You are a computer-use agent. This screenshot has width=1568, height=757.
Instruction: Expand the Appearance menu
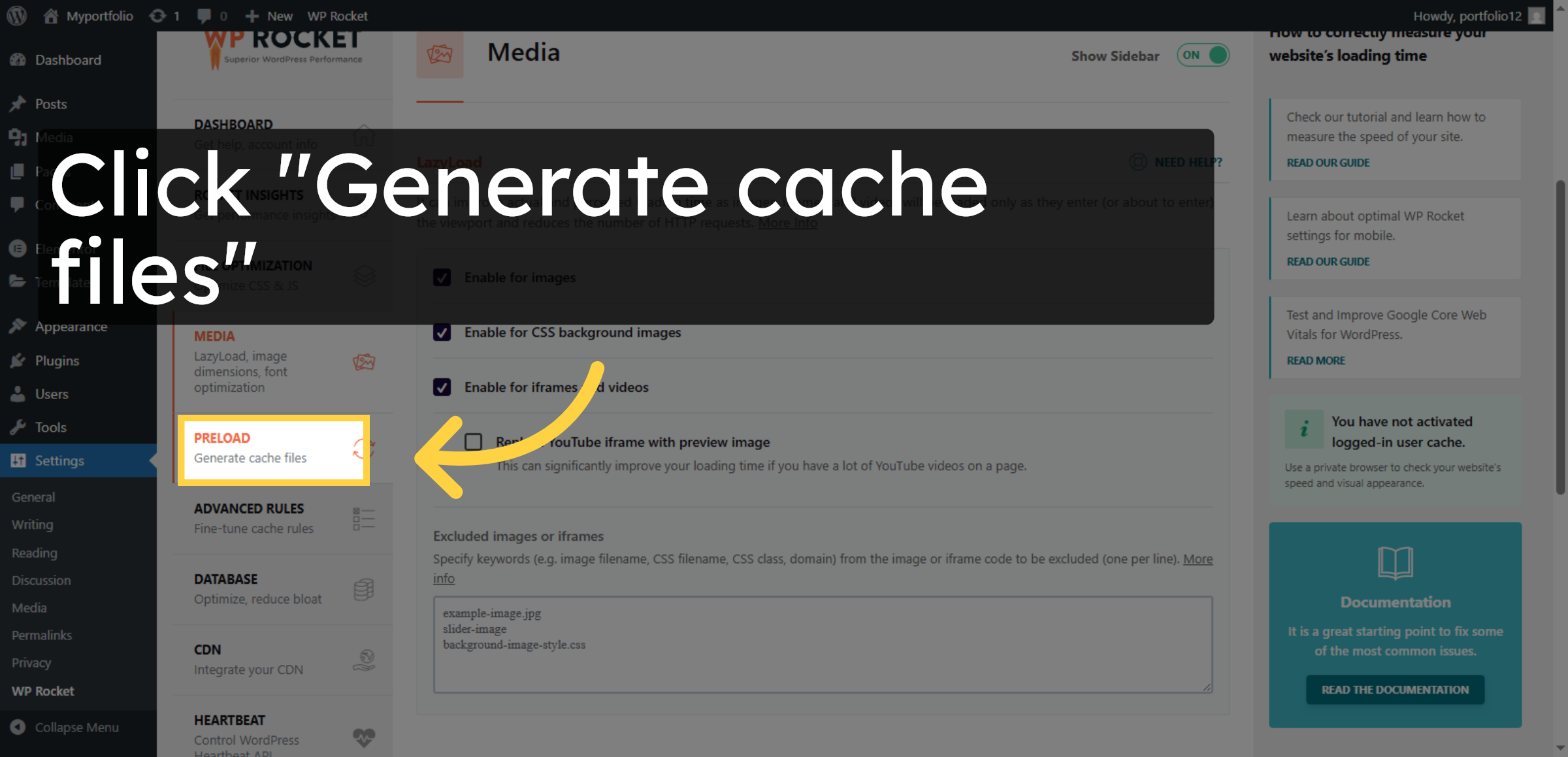click(71, 326)
